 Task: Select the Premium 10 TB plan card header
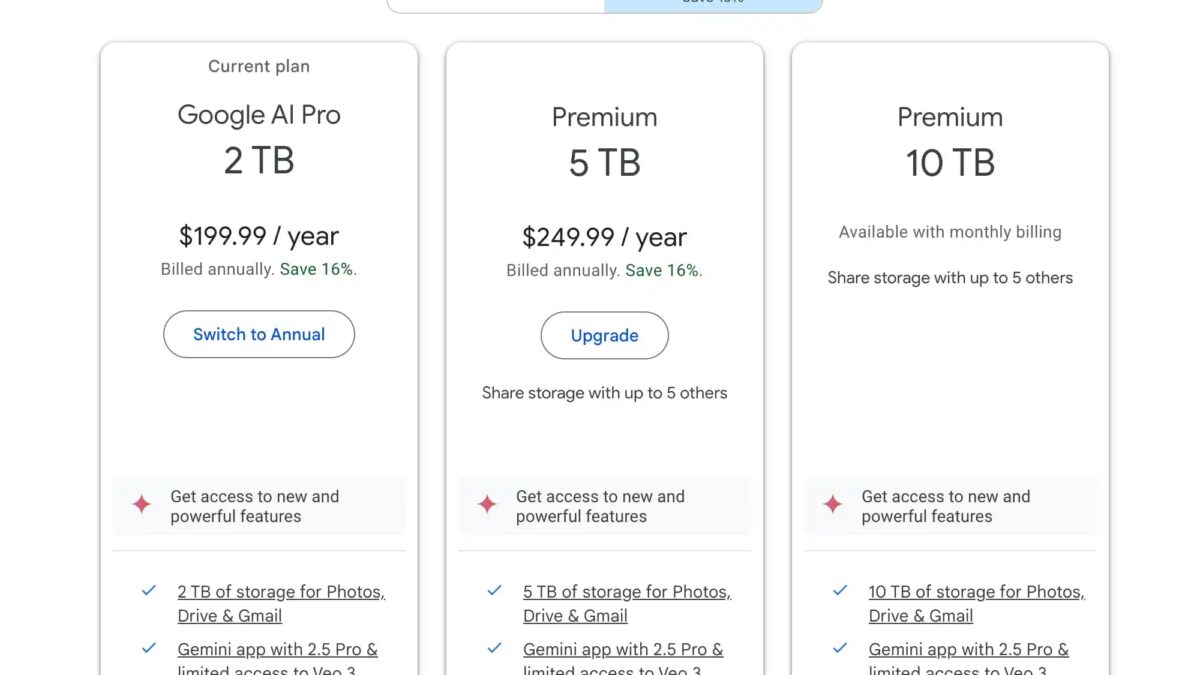pos(949,117)
